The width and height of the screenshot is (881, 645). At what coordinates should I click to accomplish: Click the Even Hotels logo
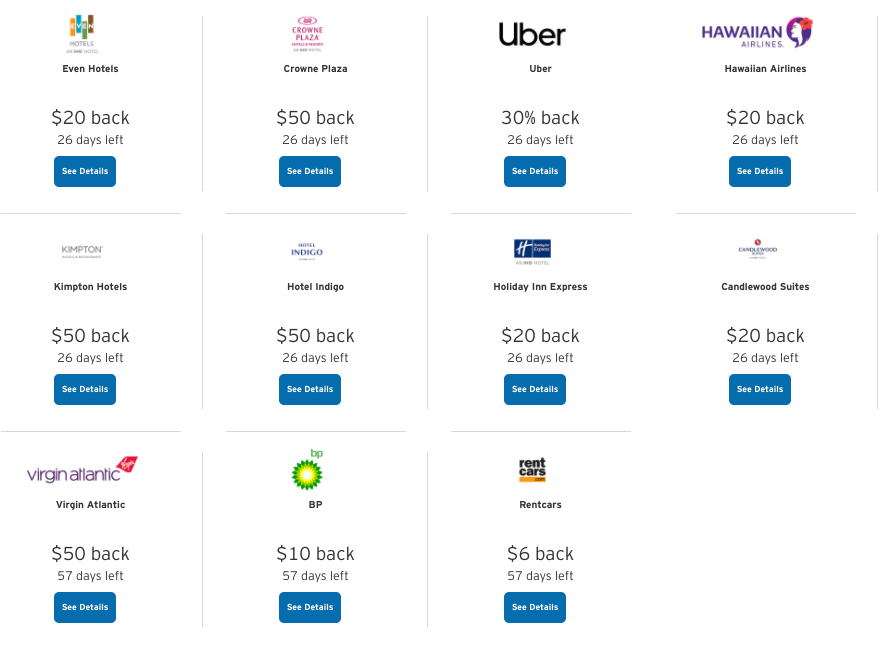[x=81, y=34]
